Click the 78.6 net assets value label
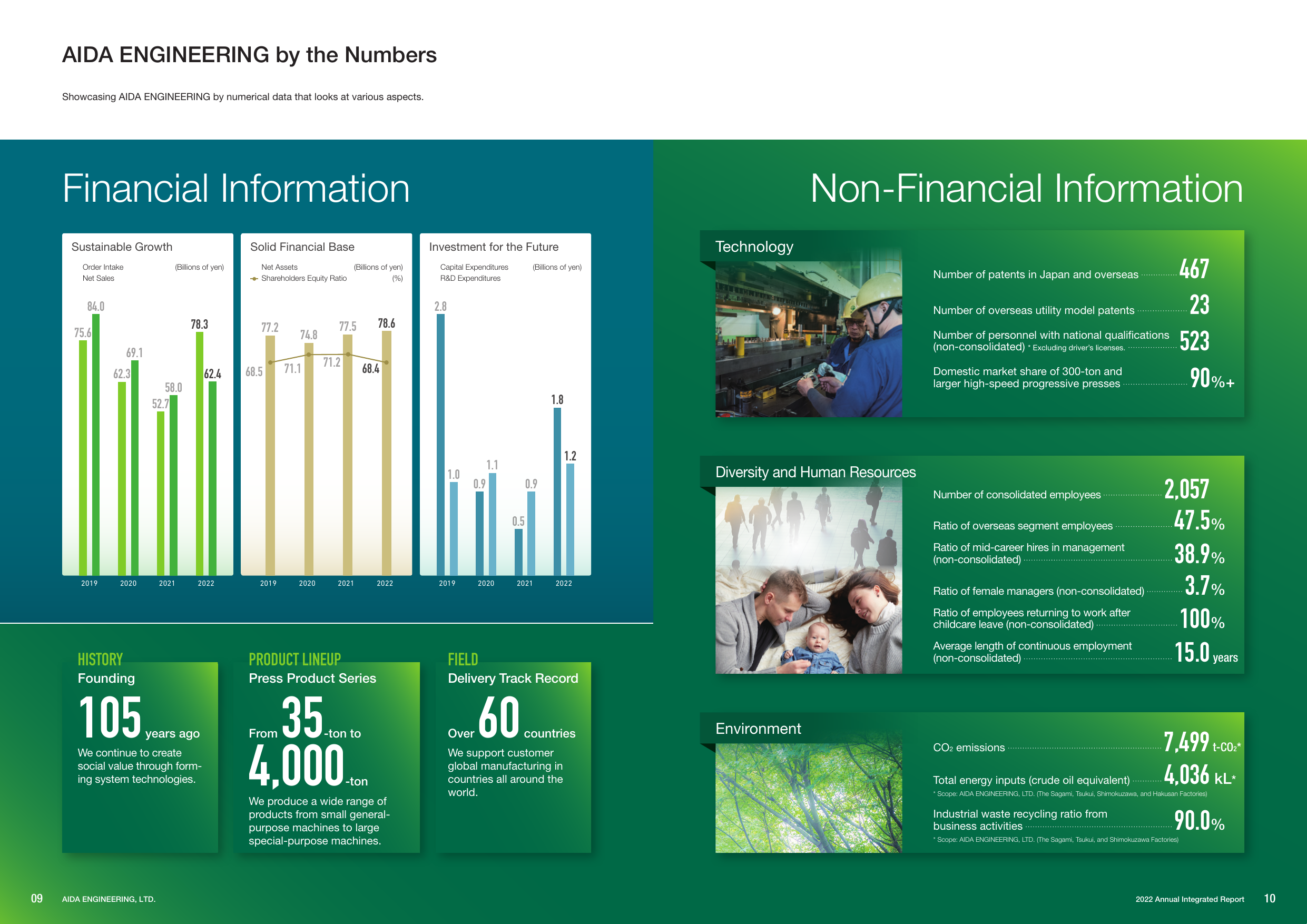1307x924 pixels. coord(387,323)
